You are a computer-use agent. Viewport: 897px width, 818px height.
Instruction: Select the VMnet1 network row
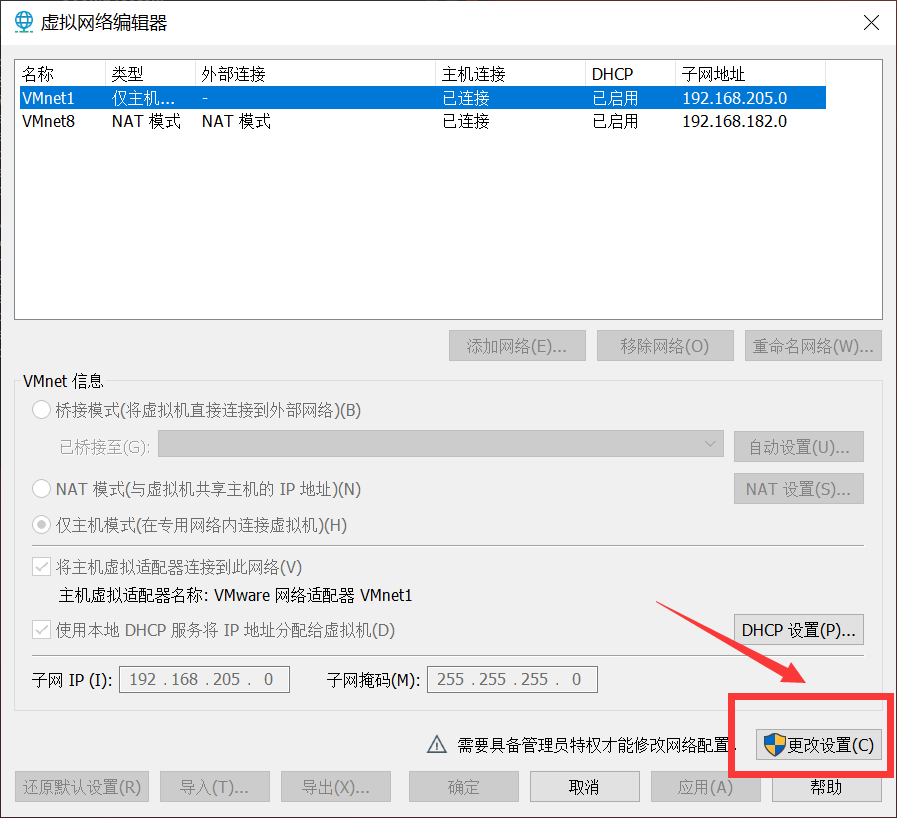pos(423,98)
